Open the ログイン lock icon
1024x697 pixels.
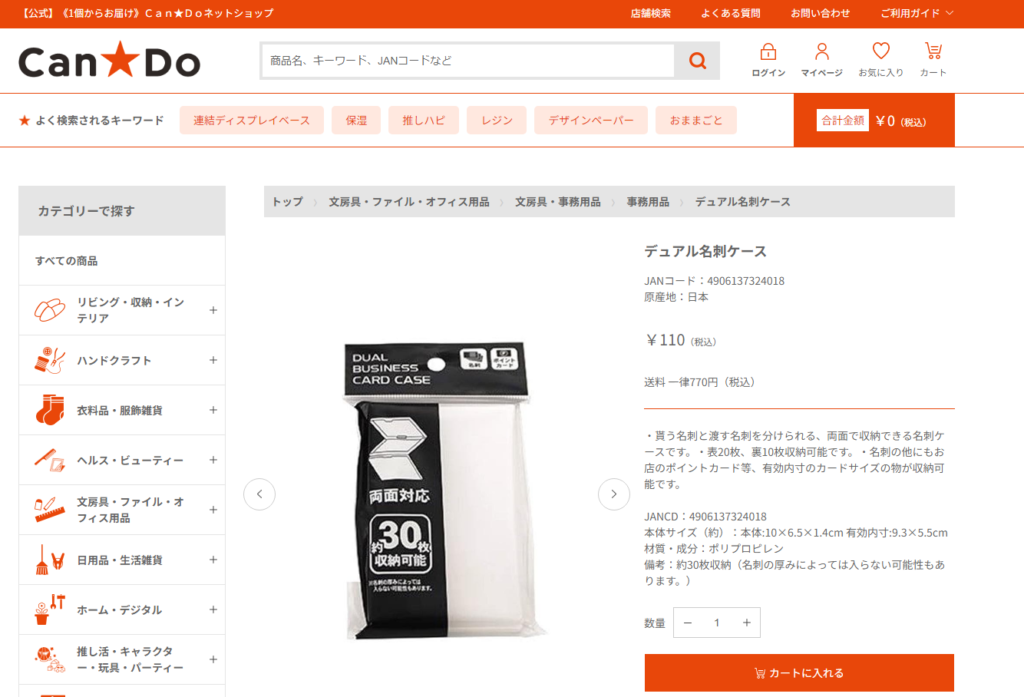(x=768, y=52)
